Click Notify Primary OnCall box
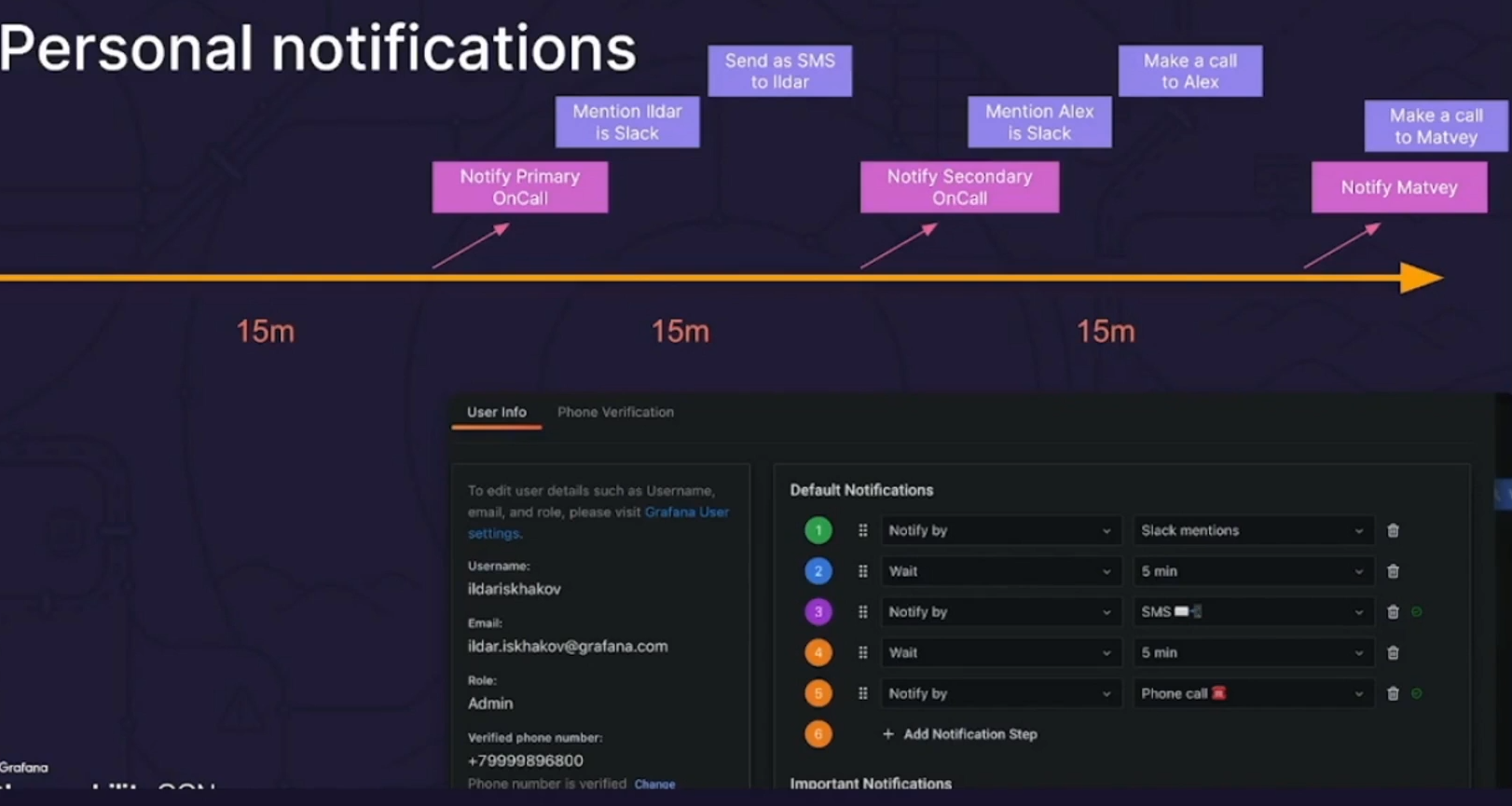Viewport: 1512px width, 806px height. tap(520, 187)
